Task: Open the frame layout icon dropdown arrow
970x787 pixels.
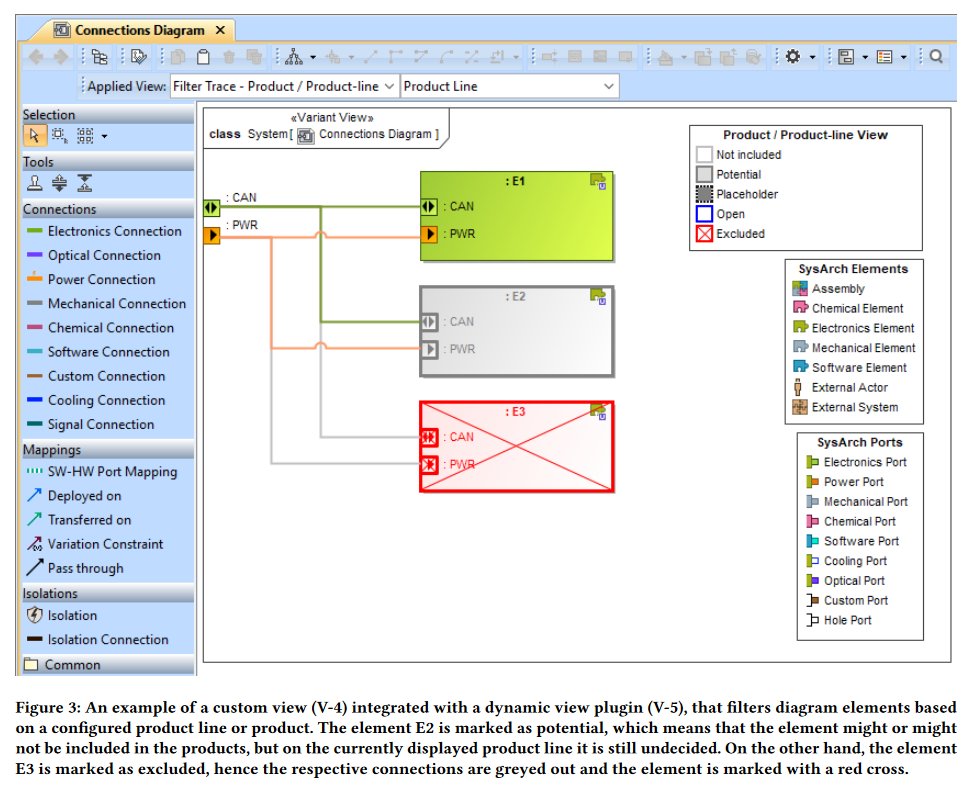Action: [x=865, y=58]
